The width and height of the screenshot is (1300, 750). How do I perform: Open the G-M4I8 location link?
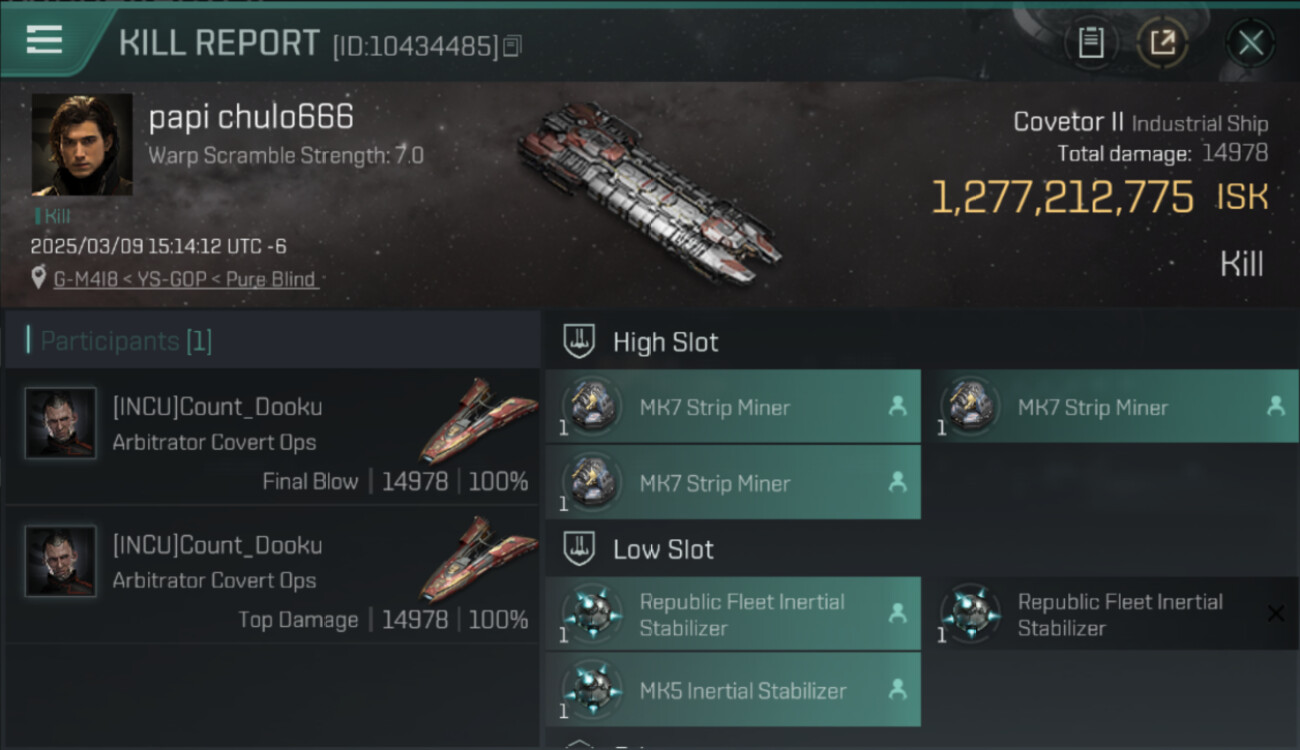185,279
